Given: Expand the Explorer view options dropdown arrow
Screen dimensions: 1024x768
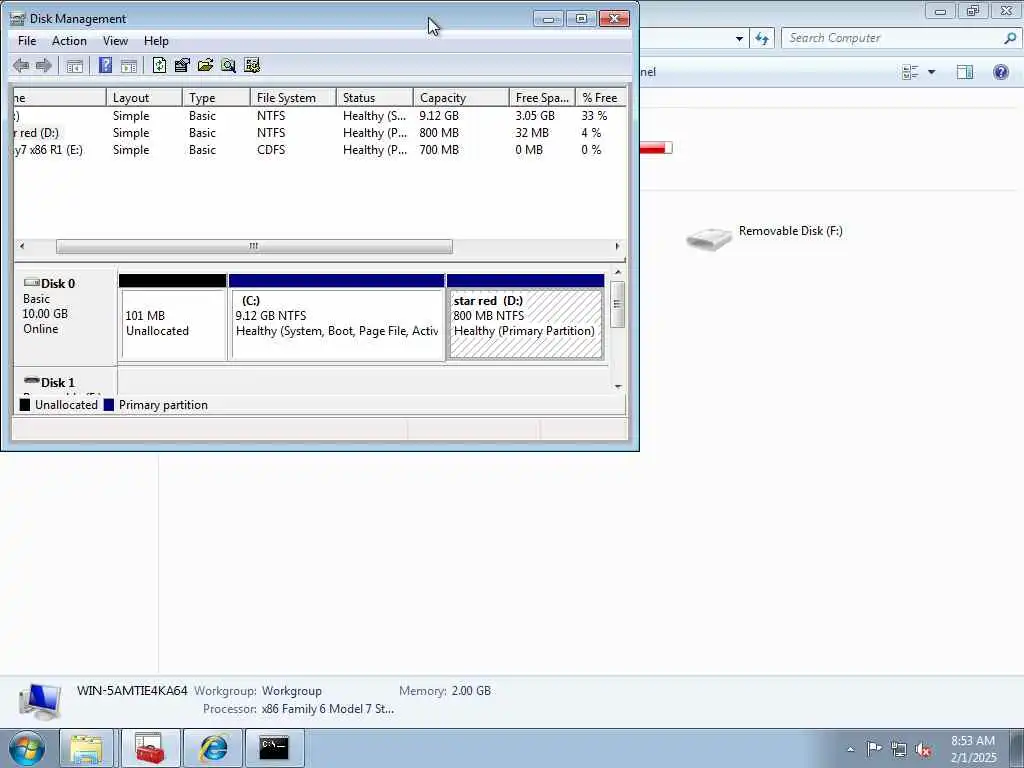Looking at the screenshot, I should 932,72.
